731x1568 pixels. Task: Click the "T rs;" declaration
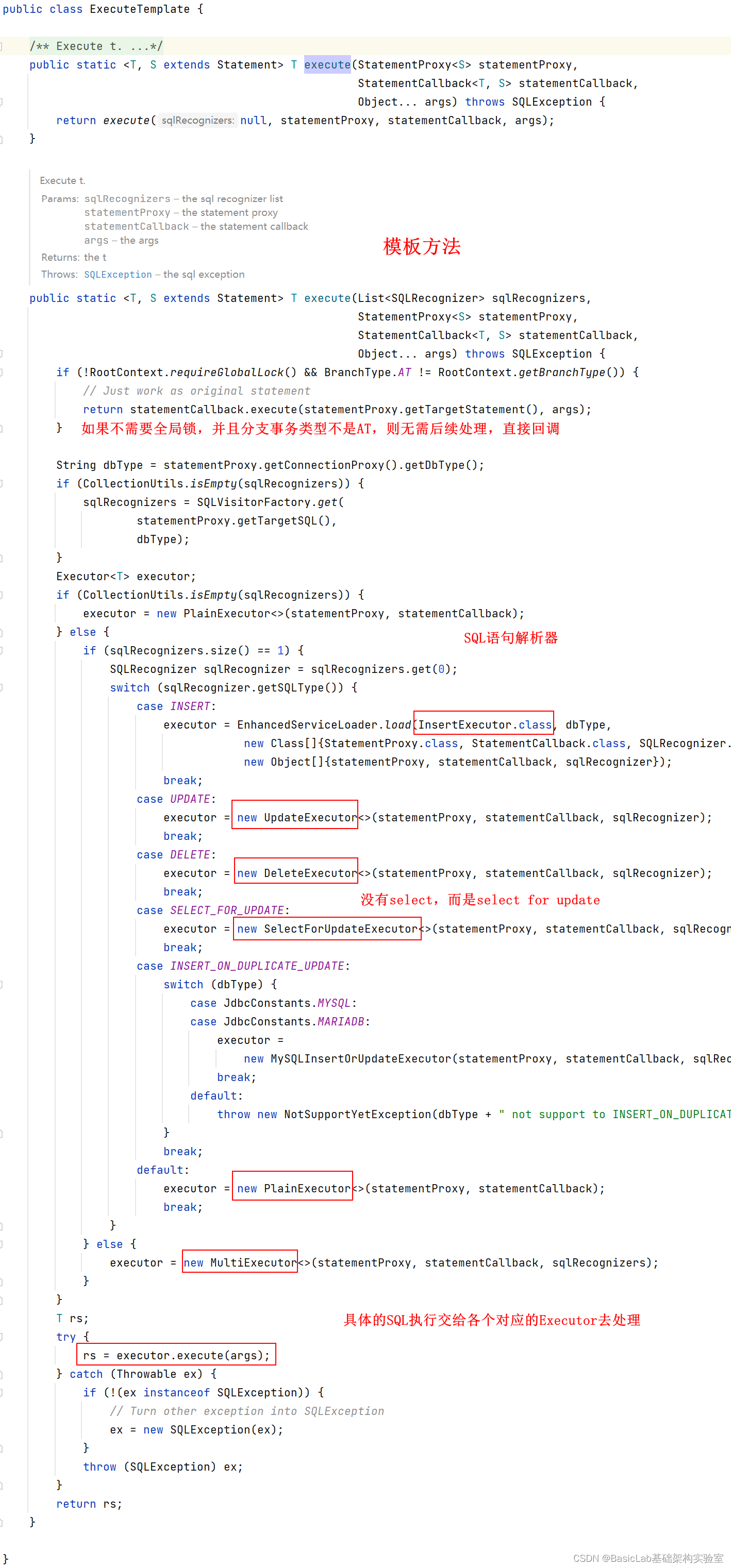73,1319
